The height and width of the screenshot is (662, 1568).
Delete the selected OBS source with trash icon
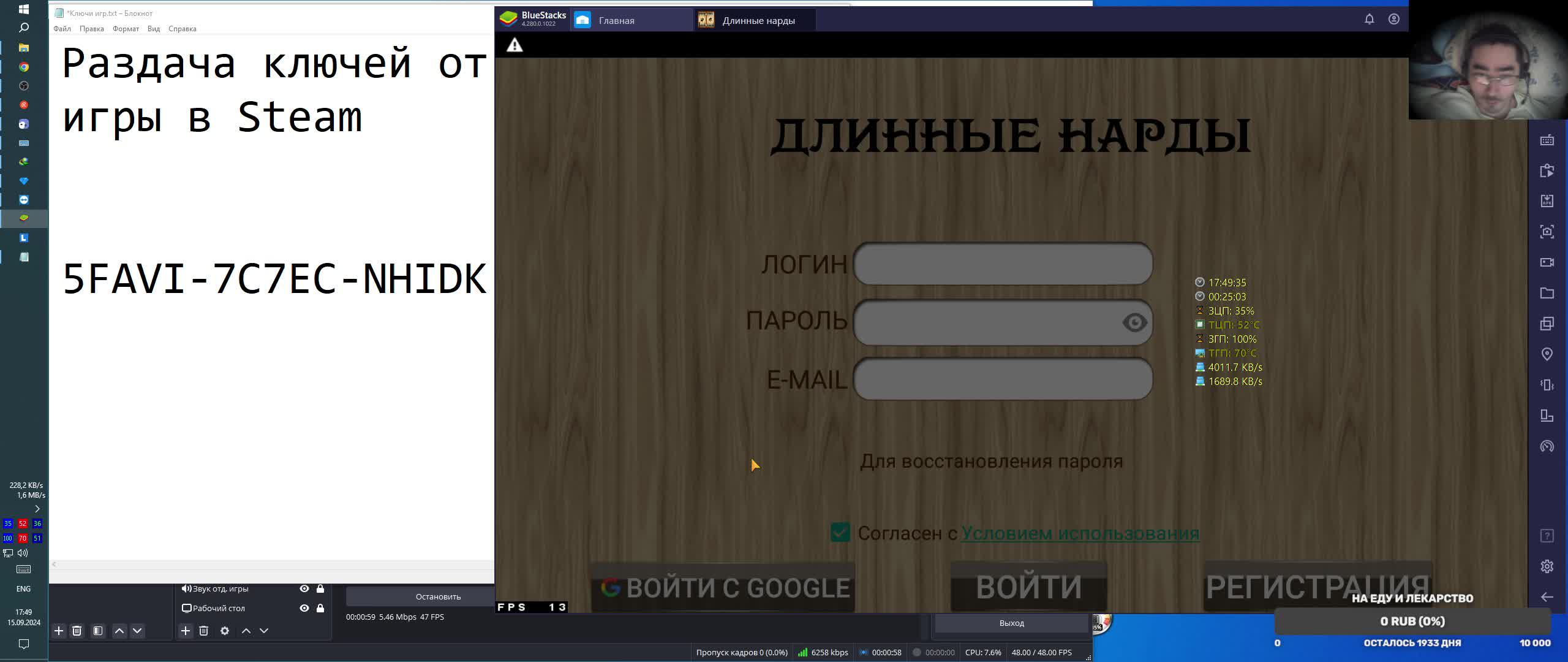coord(204,631)
